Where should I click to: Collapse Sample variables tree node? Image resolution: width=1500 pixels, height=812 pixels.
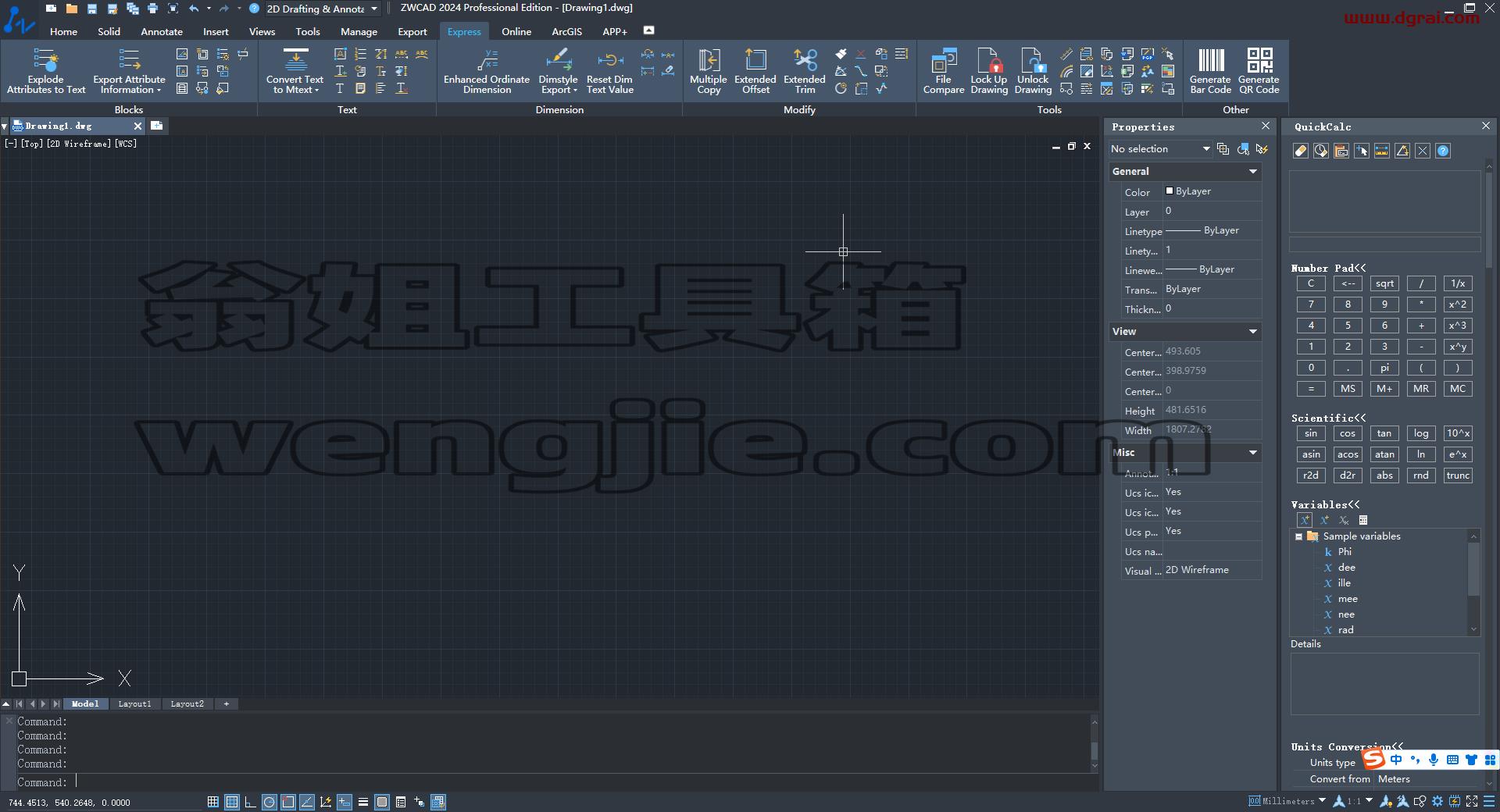coord(1299,536)
